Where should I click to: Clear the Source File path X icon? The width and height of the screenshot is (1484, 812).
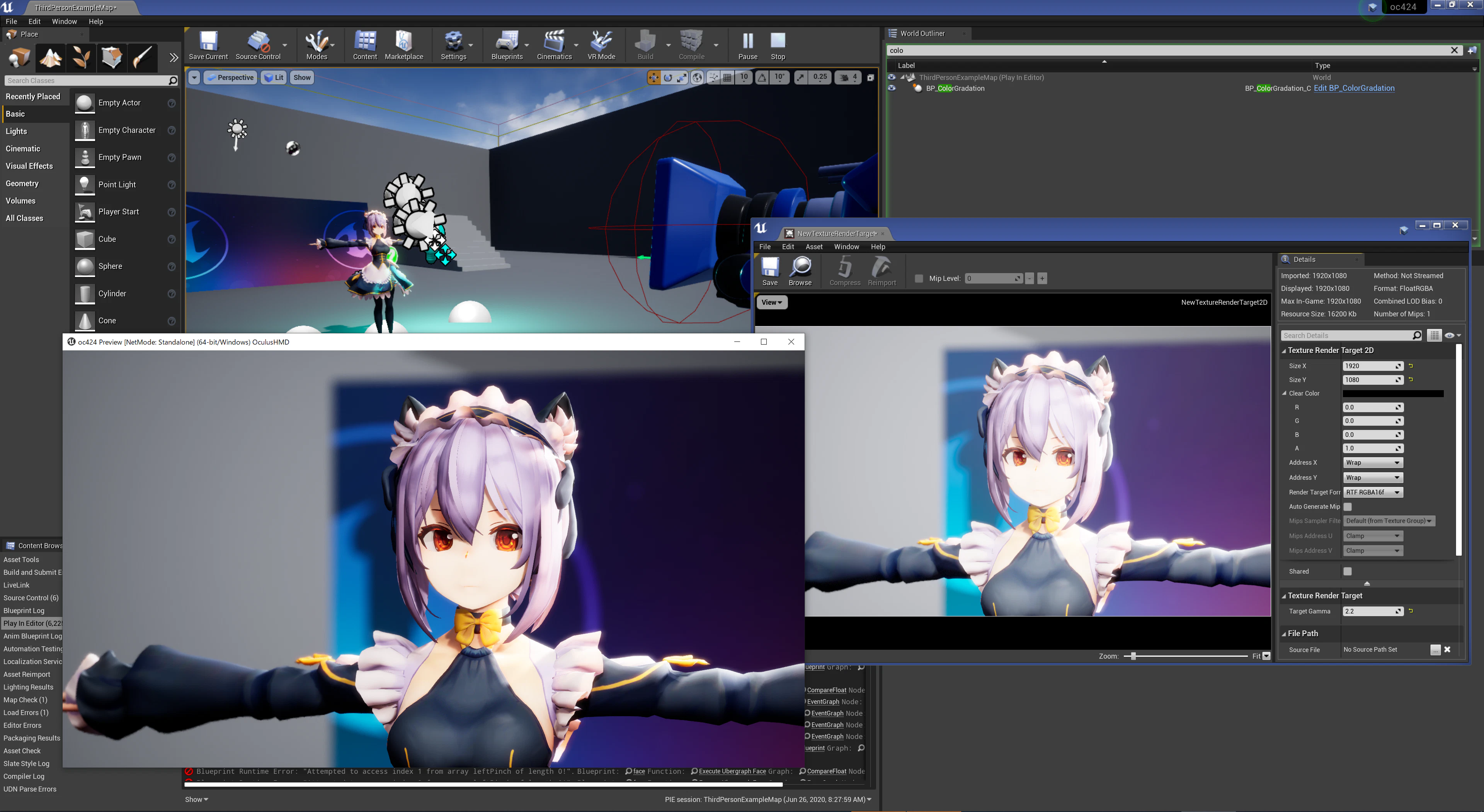(x=1447, y=650)
